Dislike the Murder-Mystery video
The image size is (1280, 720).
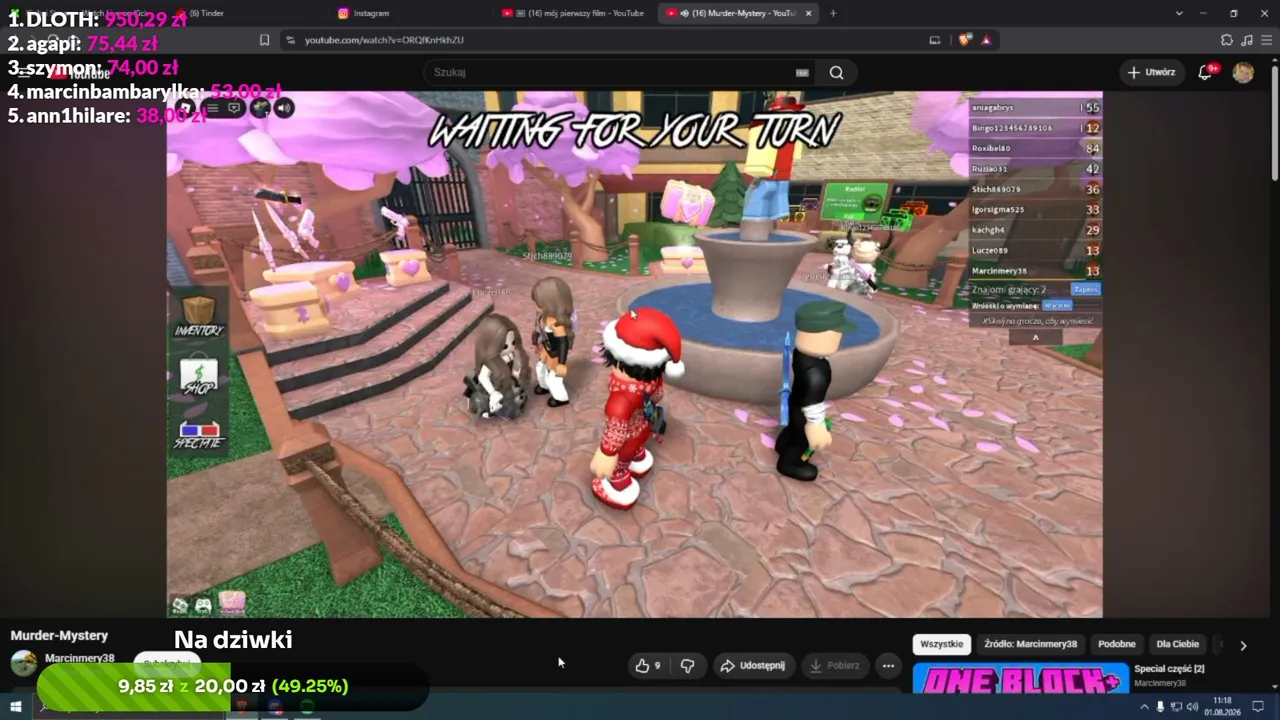(687, 666)
